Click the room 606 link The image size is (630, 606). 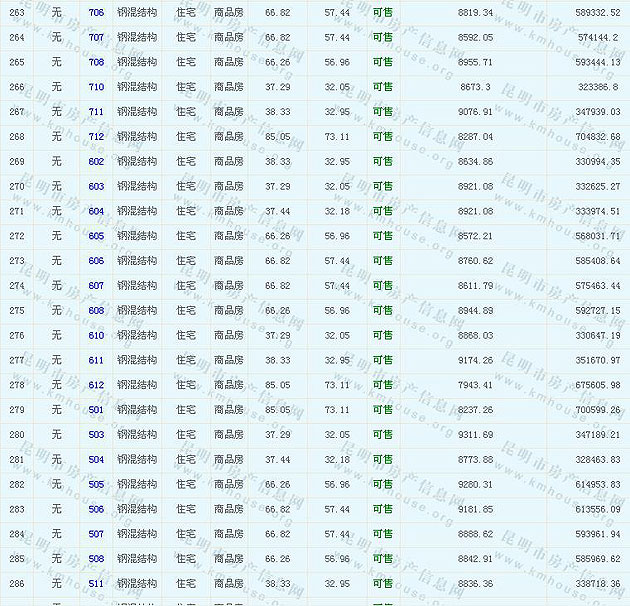click(96, 261)
